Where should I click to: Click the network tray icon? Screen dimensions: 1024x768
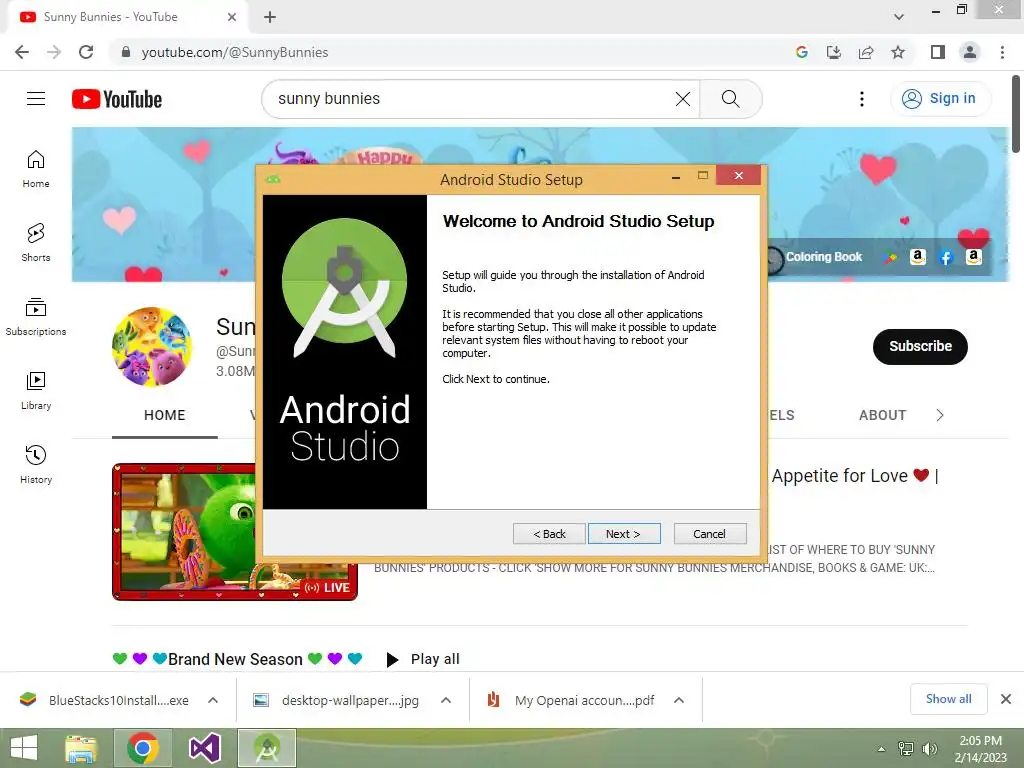[906, 749]
